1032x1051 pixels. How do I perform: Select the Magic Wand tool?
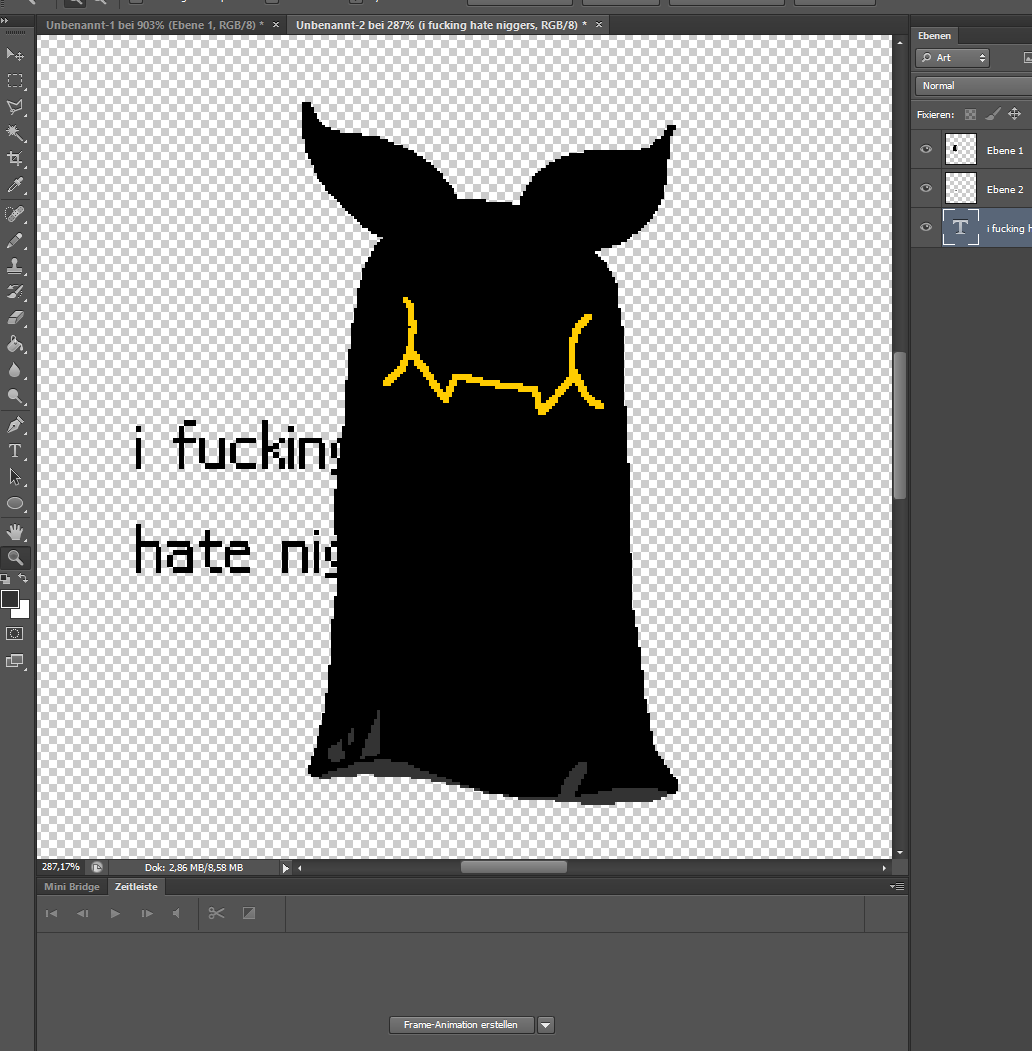[15, 133]
